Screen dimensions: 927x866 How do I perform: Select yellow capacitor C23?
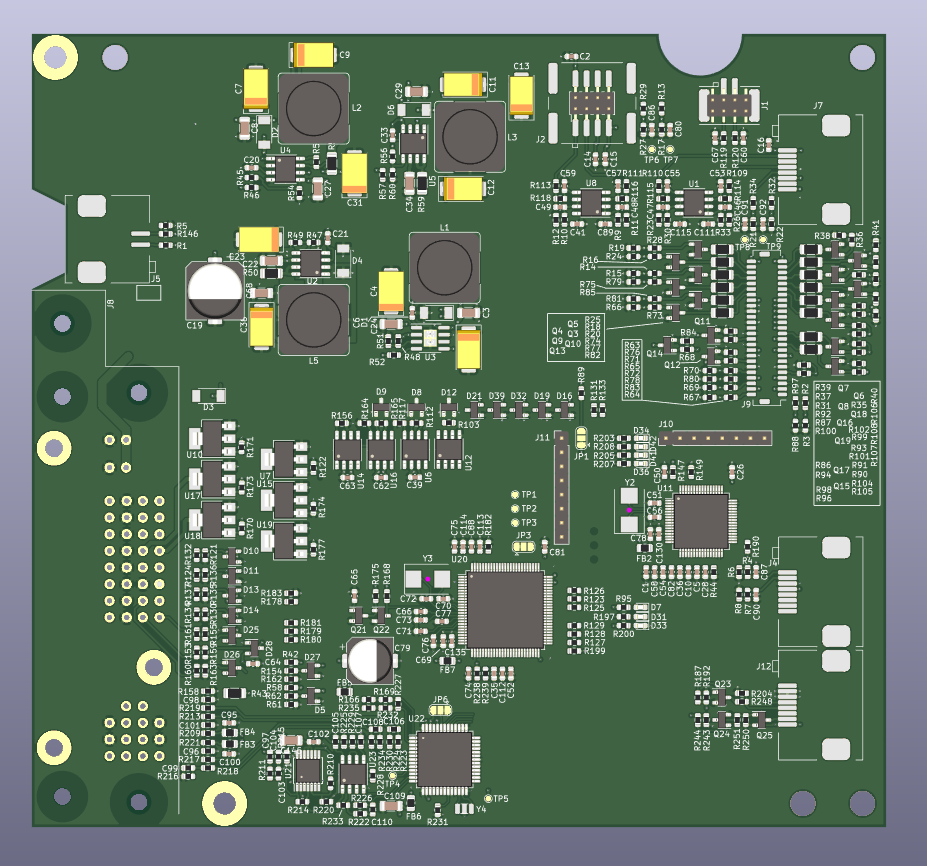point(259,239)
